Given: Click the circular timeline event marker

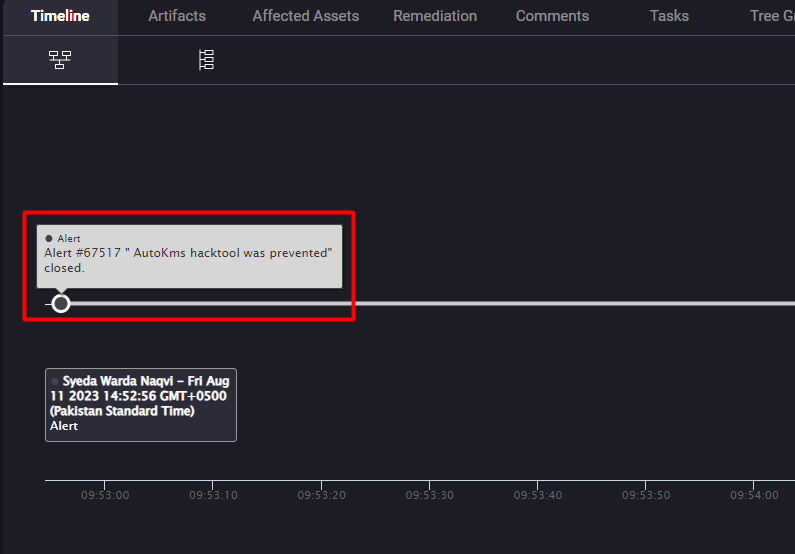Looking at the screenshot, I should coord(61,304).
